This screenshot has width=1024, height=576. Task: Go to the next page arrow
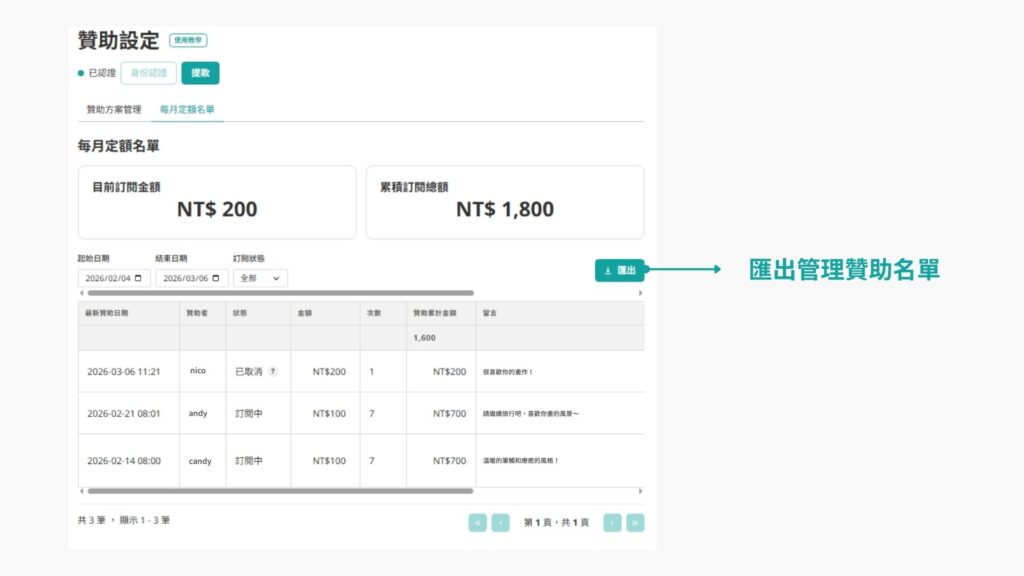coord(612,522)
